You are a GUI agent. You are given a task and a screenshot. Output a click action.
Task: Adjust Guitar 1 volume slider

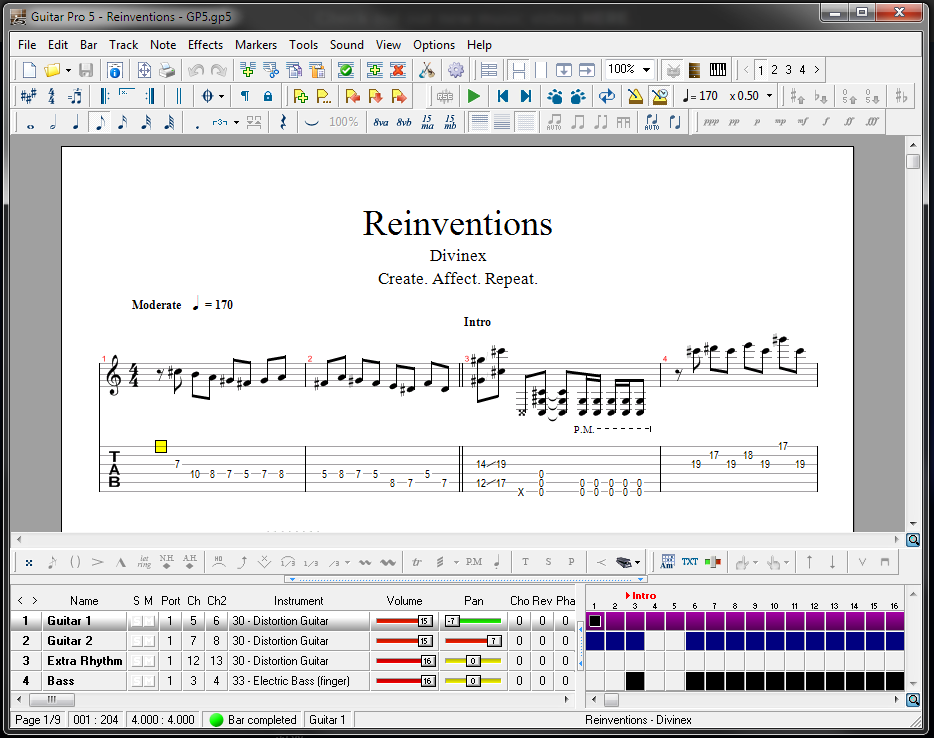point(424,621)
